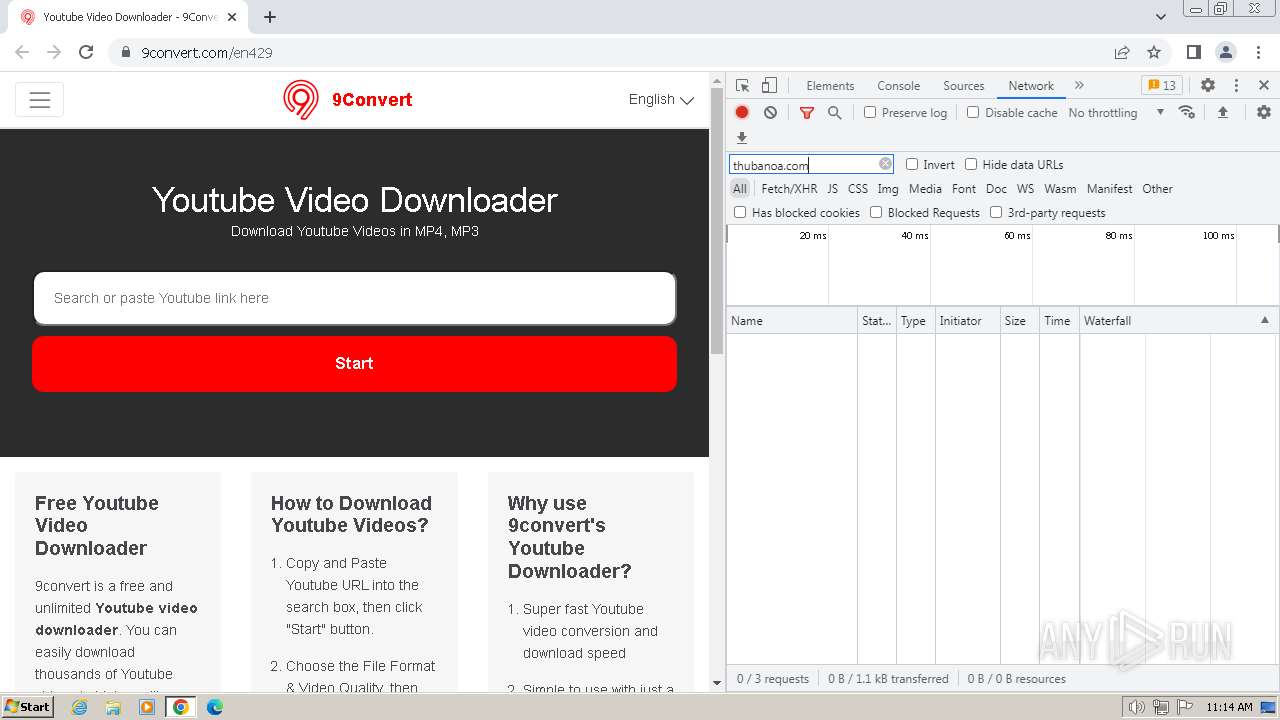Reload the page
The width and height of the screenshot is (1280, 720).
click(86, 52)
